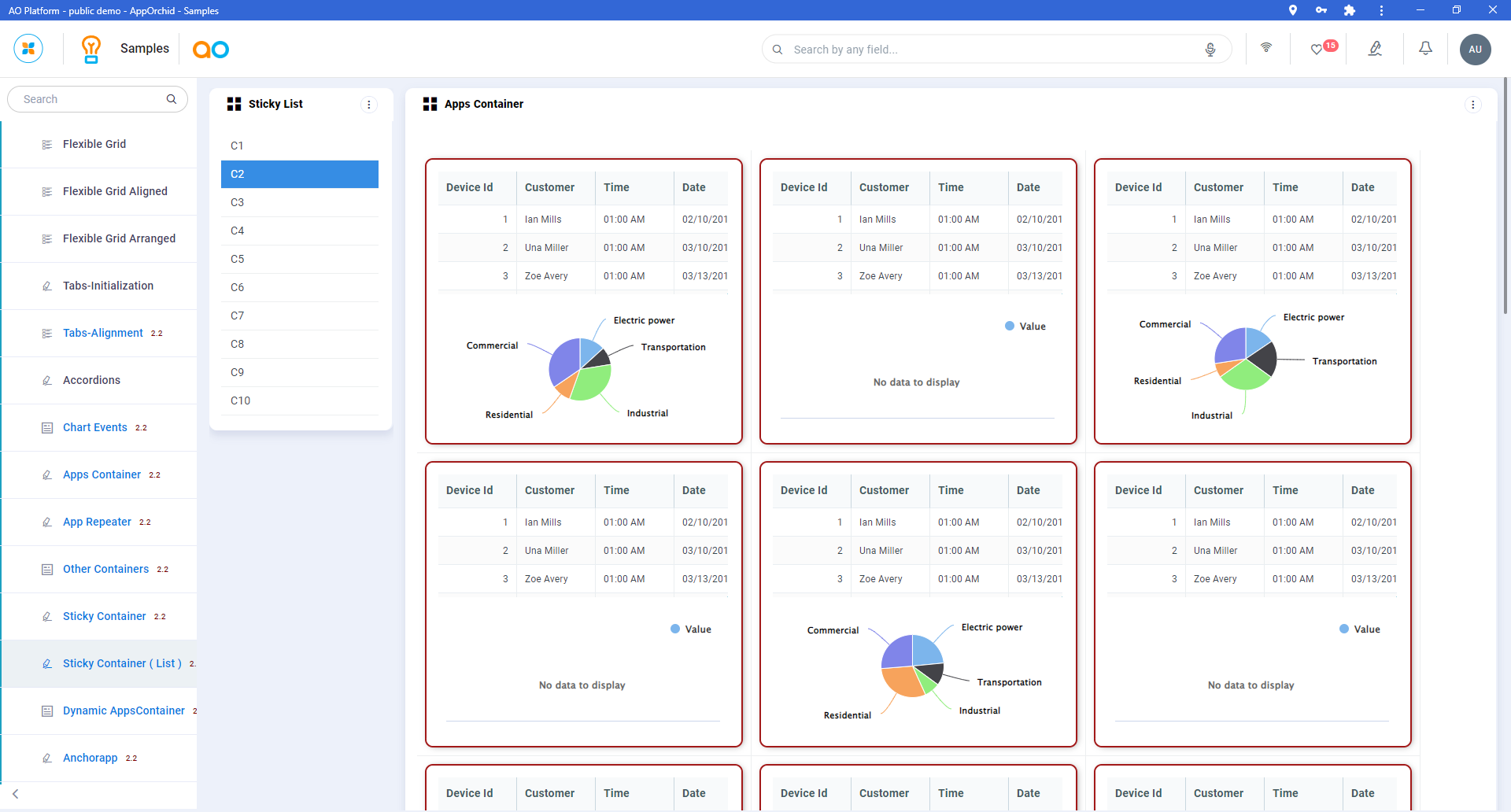Click the browser extensions puzzle icon
This screenshot has height=812, width=1511.
point(1350,10)
